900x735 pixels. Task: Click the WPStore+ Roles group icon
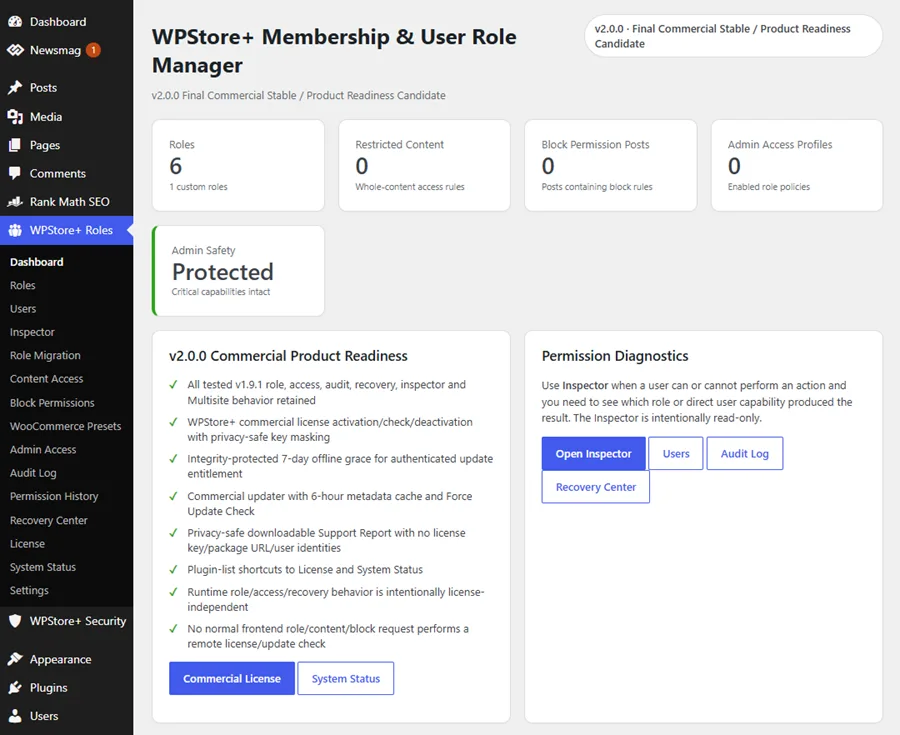(15, 231)
